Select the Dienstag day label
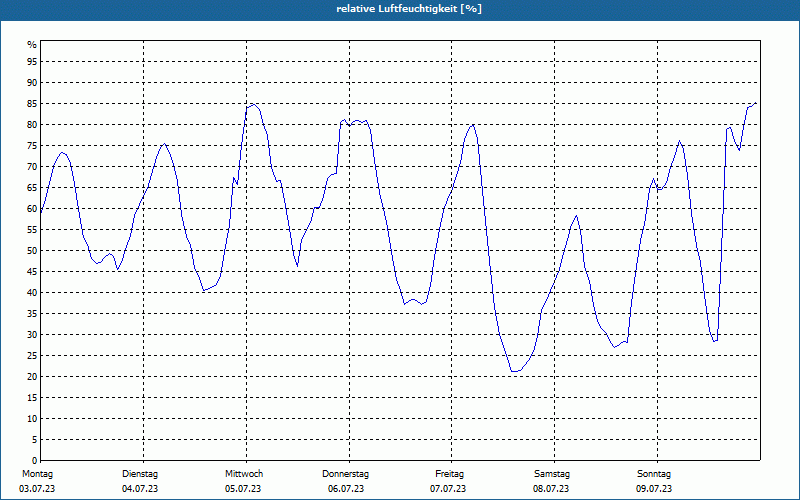This screenshot has height=500, width=800. pyautogui.click(x=140, y=474)
